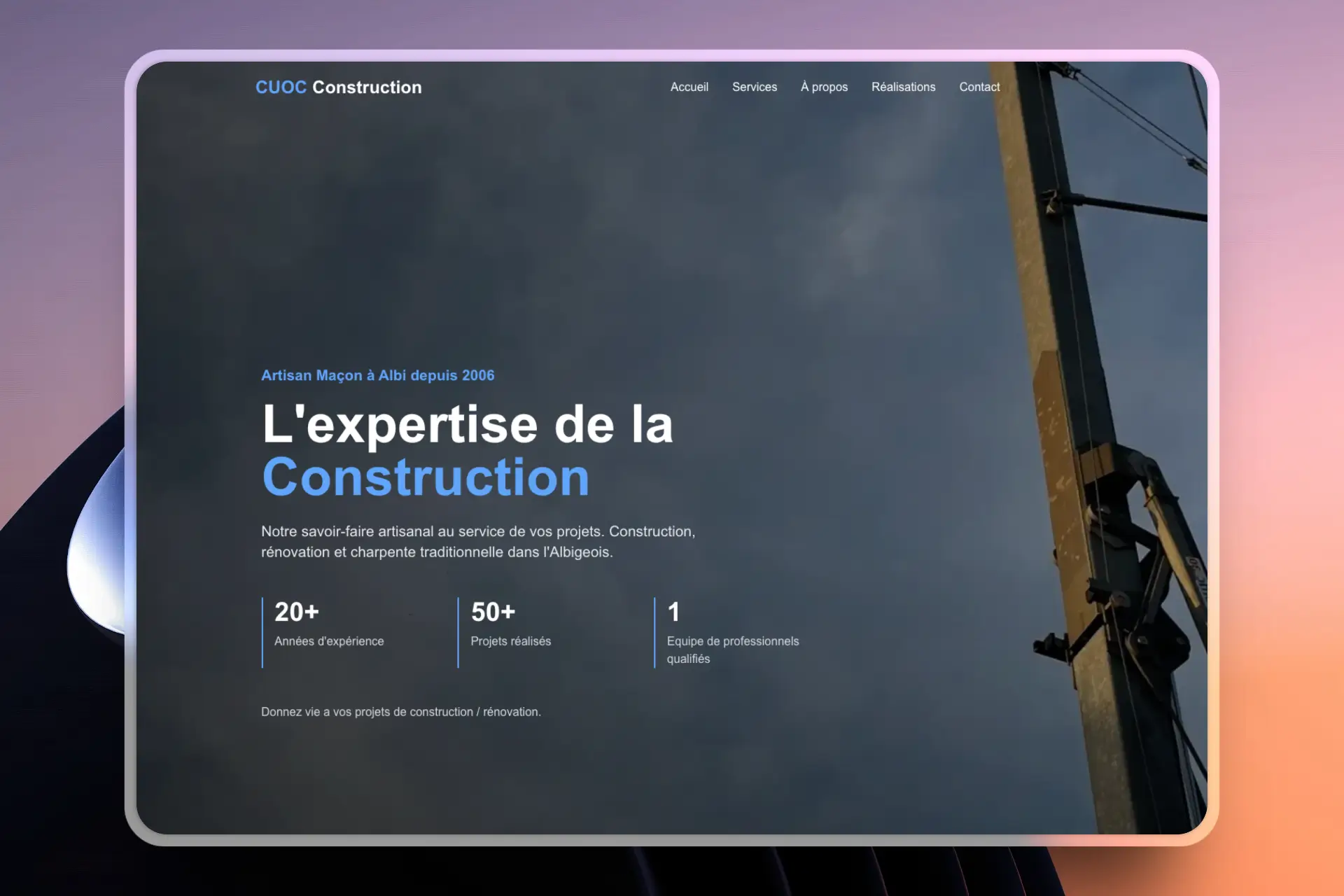Screen dimensions: 1344x896
Task: Open the À propos menu item
Action: point(824,87)
